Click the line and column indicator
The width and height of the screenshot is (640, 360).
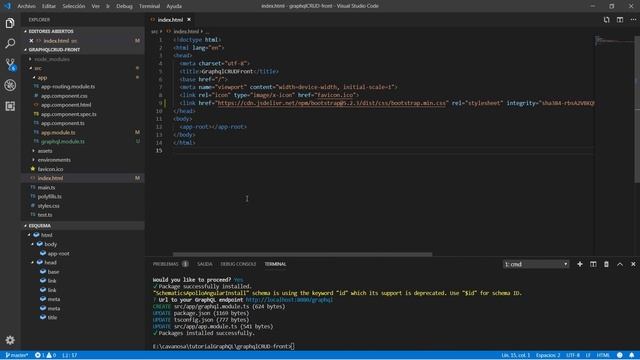tap(516, 355)
